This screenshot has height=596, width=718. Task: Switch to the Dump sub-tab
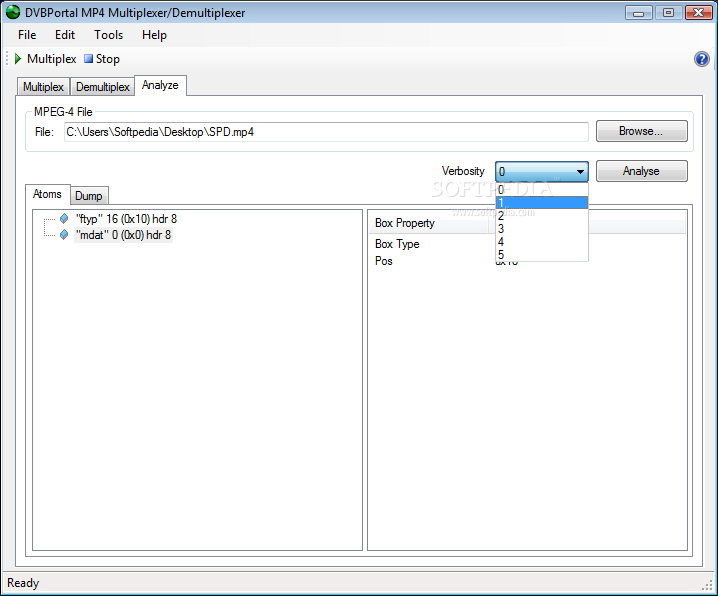[x=89, y=195]
